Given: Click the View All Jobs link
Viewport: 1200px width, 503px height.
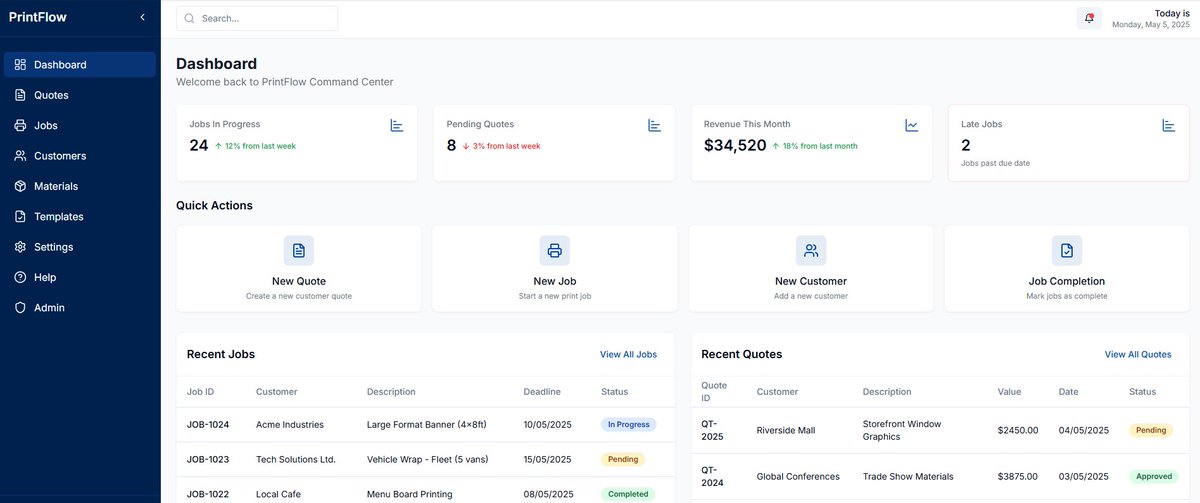Looking at the screenshot, I should pyautogui.click(x=628, y=354).
